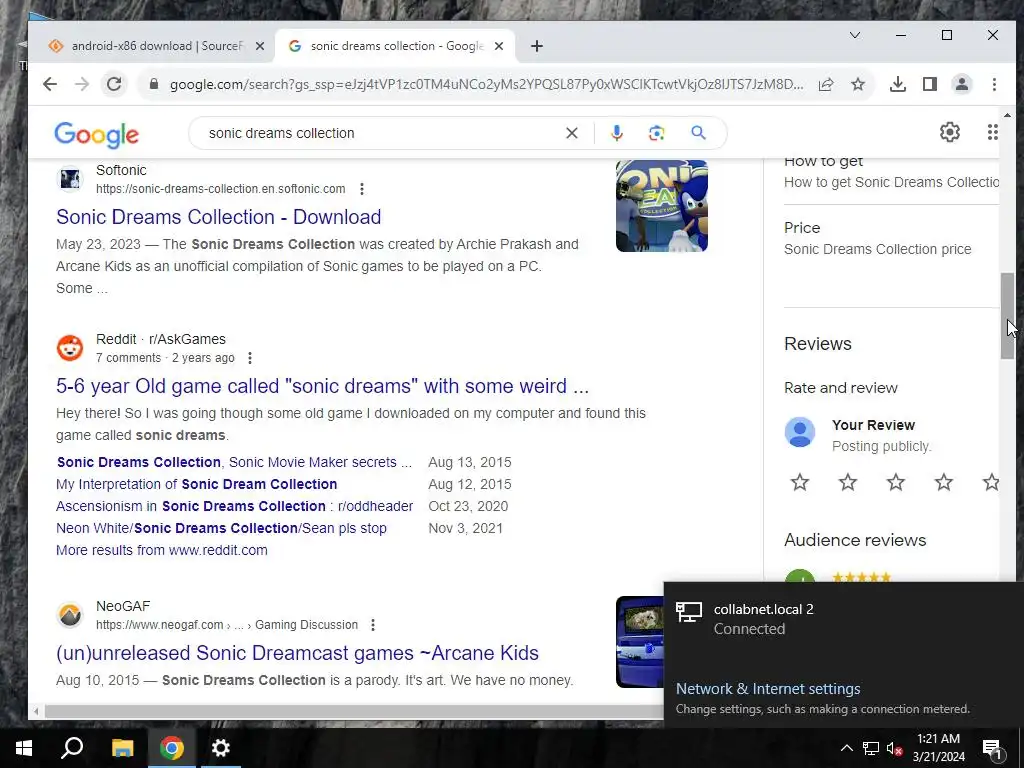Viewport: 1024px width, 768px height.
Task: Submit search with magnifier icon
Action: click(x=698, y=133)
